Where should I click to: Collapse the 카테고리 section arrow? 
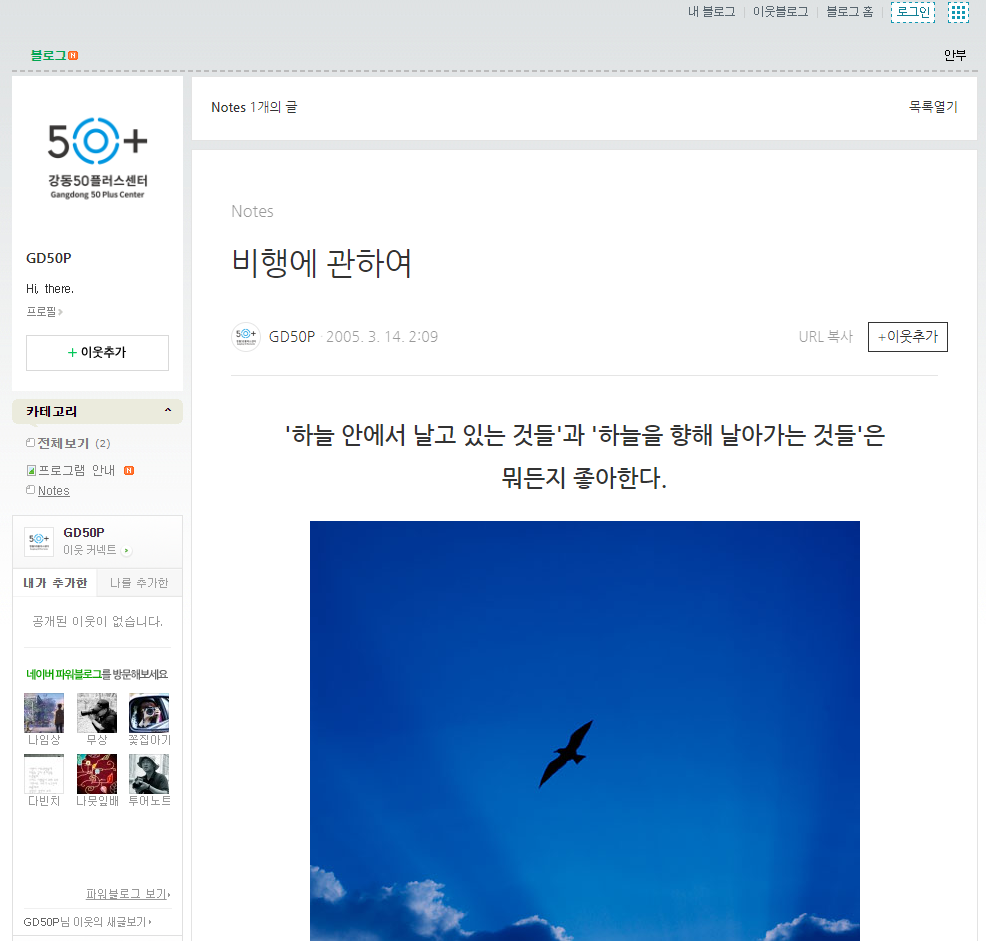pyautogui.click(x=168, y=411)
